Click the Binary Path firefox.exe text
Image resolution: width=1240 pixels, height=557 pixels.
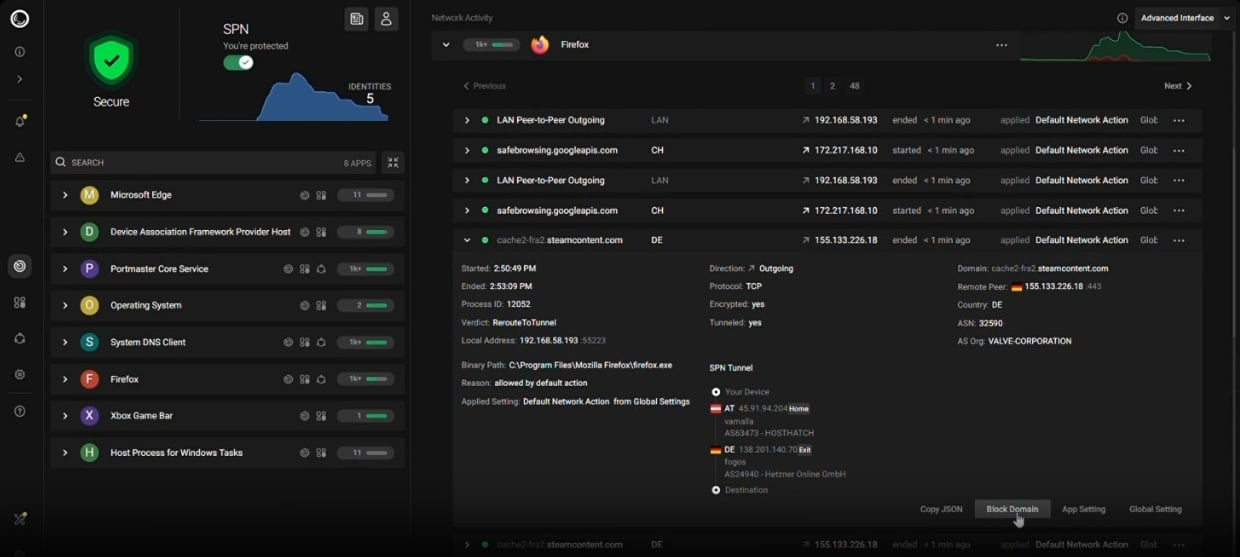pyautogui.click(x=590, y=366)
